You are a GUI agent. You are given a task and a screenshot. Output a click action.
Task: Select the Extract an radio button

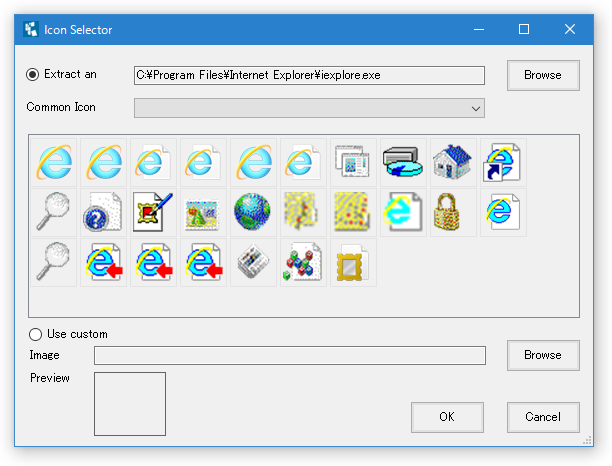pyautogui.click(x=32, y=74)
